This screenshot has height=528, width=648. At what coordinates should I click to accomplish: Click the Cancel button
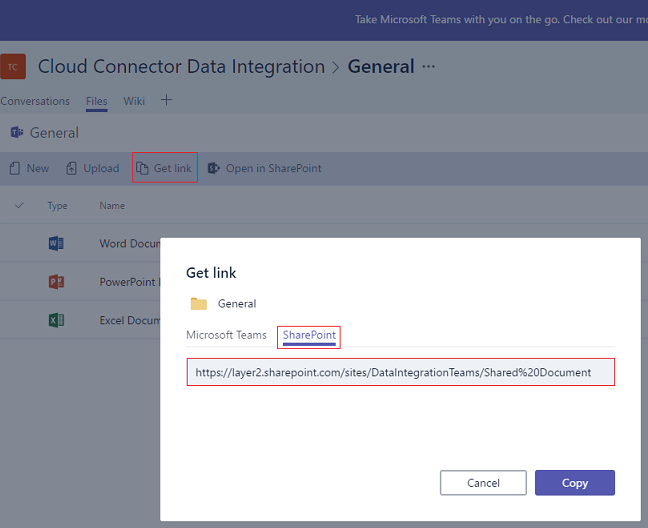click(x=483, y=483)
